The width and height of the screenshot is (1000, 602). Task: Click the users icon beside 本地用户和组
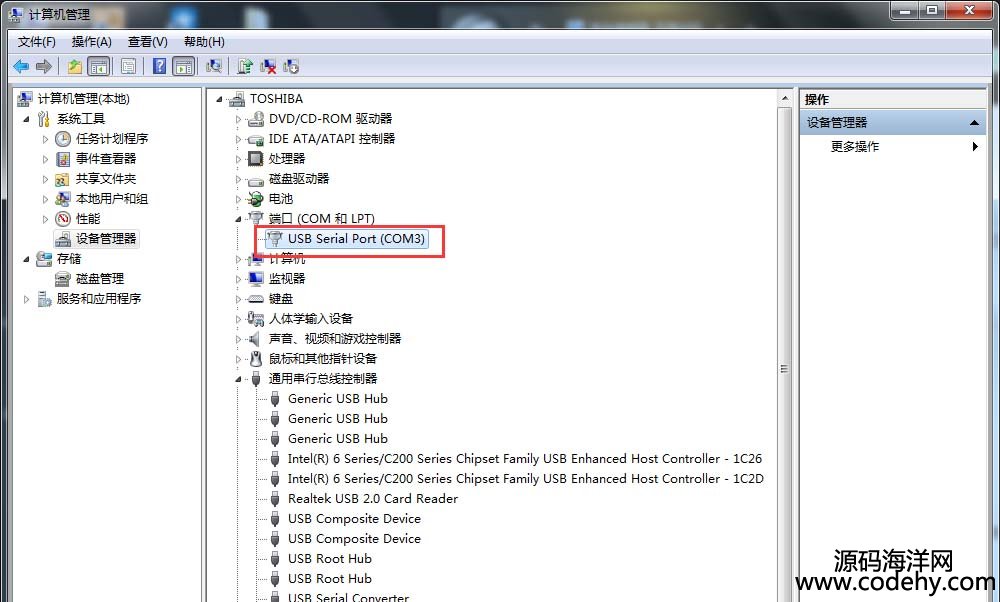62,198
